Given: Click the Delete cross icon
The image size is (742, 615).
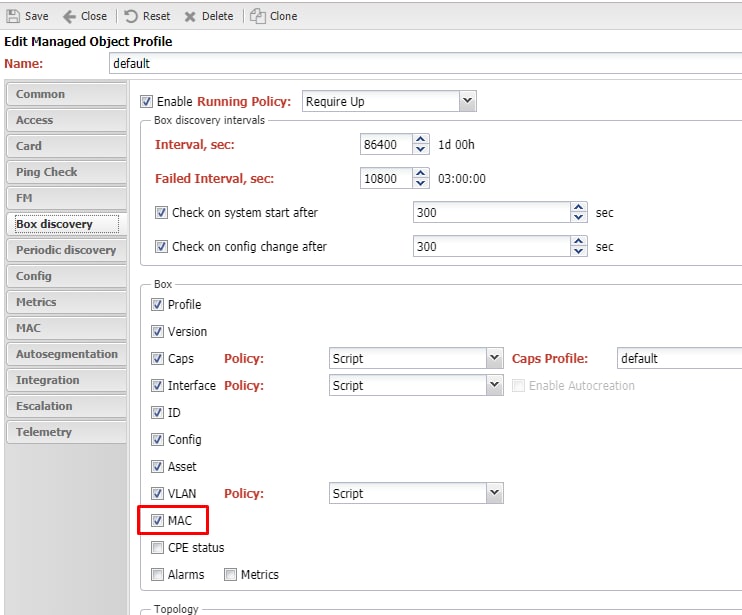Looking at the screenshot, I should [x=190, y=17].
